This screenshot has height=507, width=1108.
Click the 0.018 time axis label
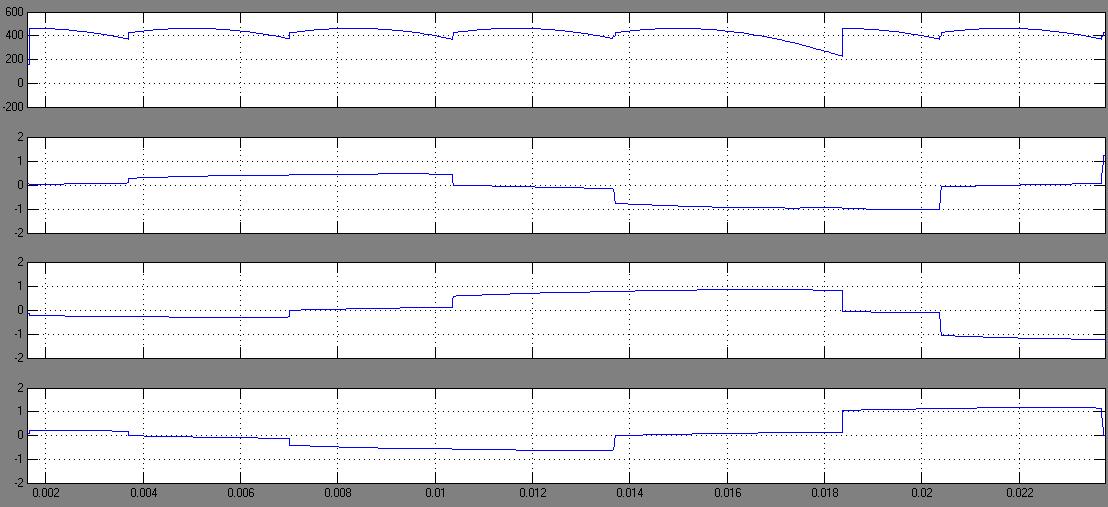pyautogui.click(x=825, y=492)
